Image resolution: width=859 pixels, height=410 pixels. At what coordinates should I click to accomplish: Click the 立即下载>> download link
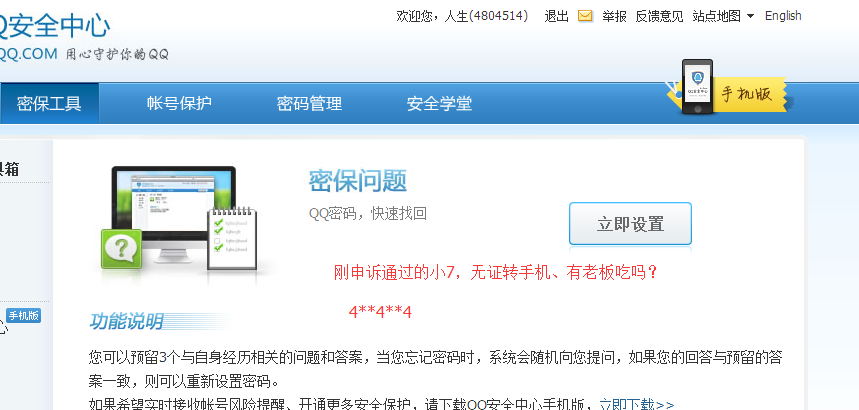[637, 405]
